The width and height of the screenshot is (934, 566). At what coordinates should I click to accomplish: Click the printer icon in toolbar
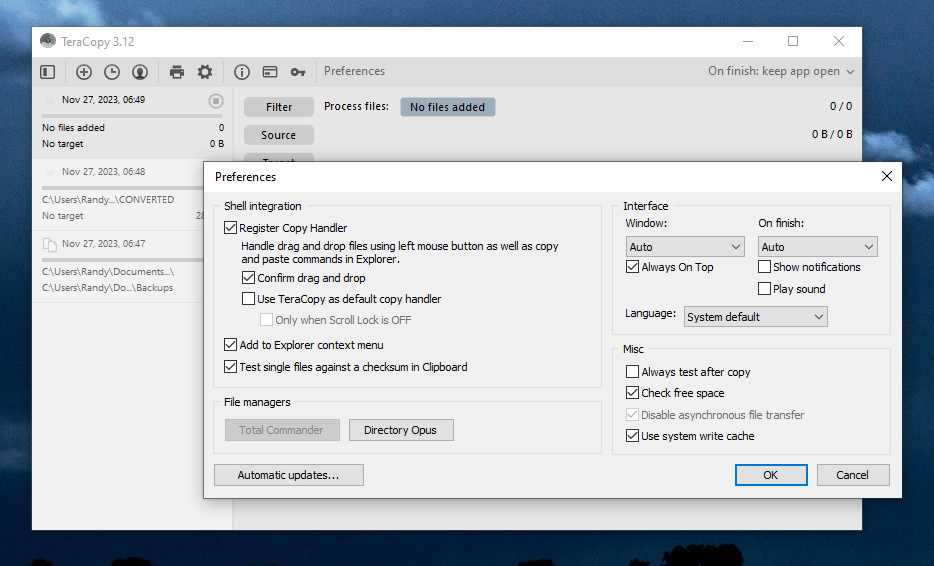tap(177, 72)
